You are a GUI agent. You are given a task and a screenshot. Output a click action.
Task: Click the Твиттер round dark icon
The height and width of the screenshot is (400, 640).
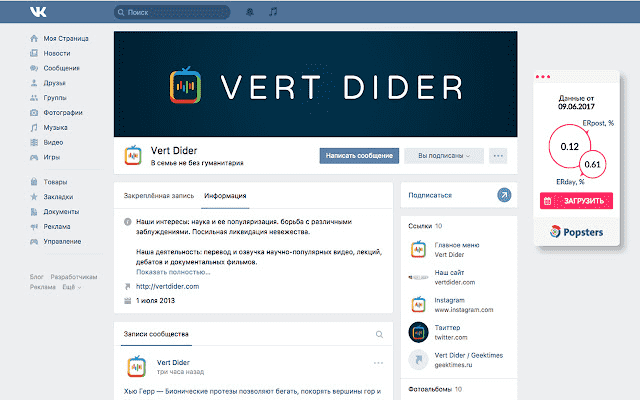coord(418,332)
